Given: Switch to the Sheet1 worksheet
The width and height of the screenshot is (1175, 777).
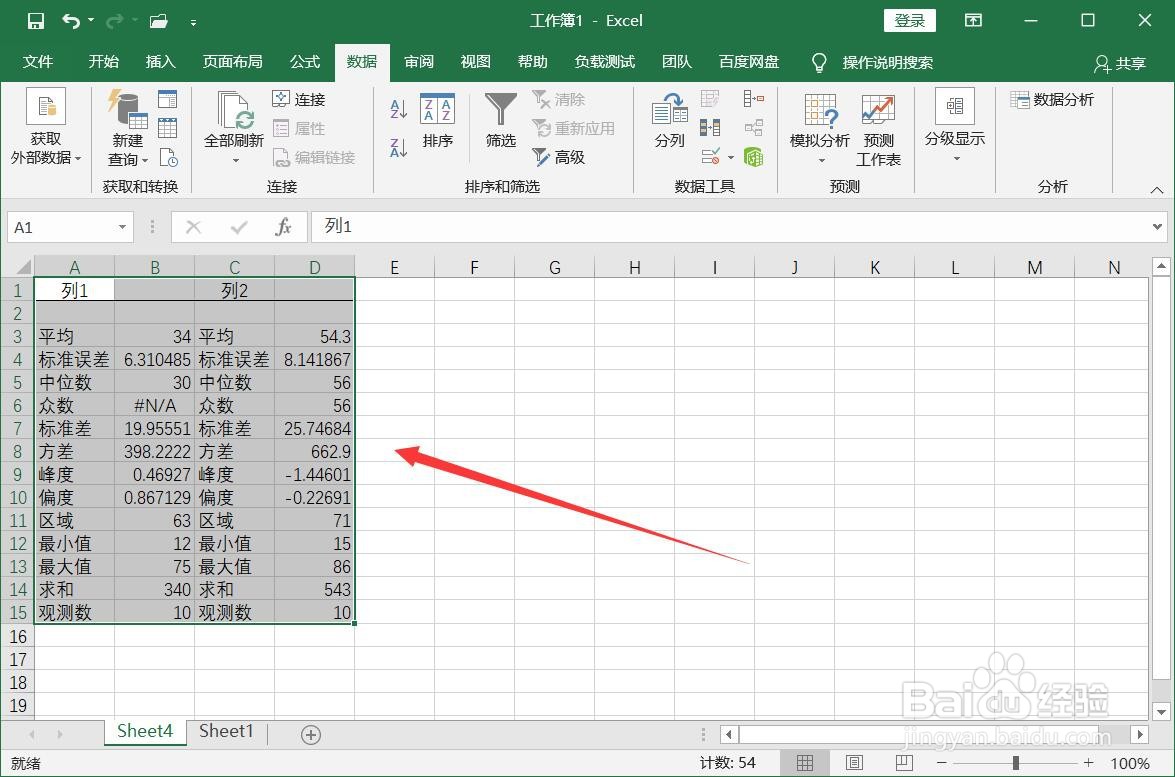Looking at the screenshot, I should [x=226, y=731].
